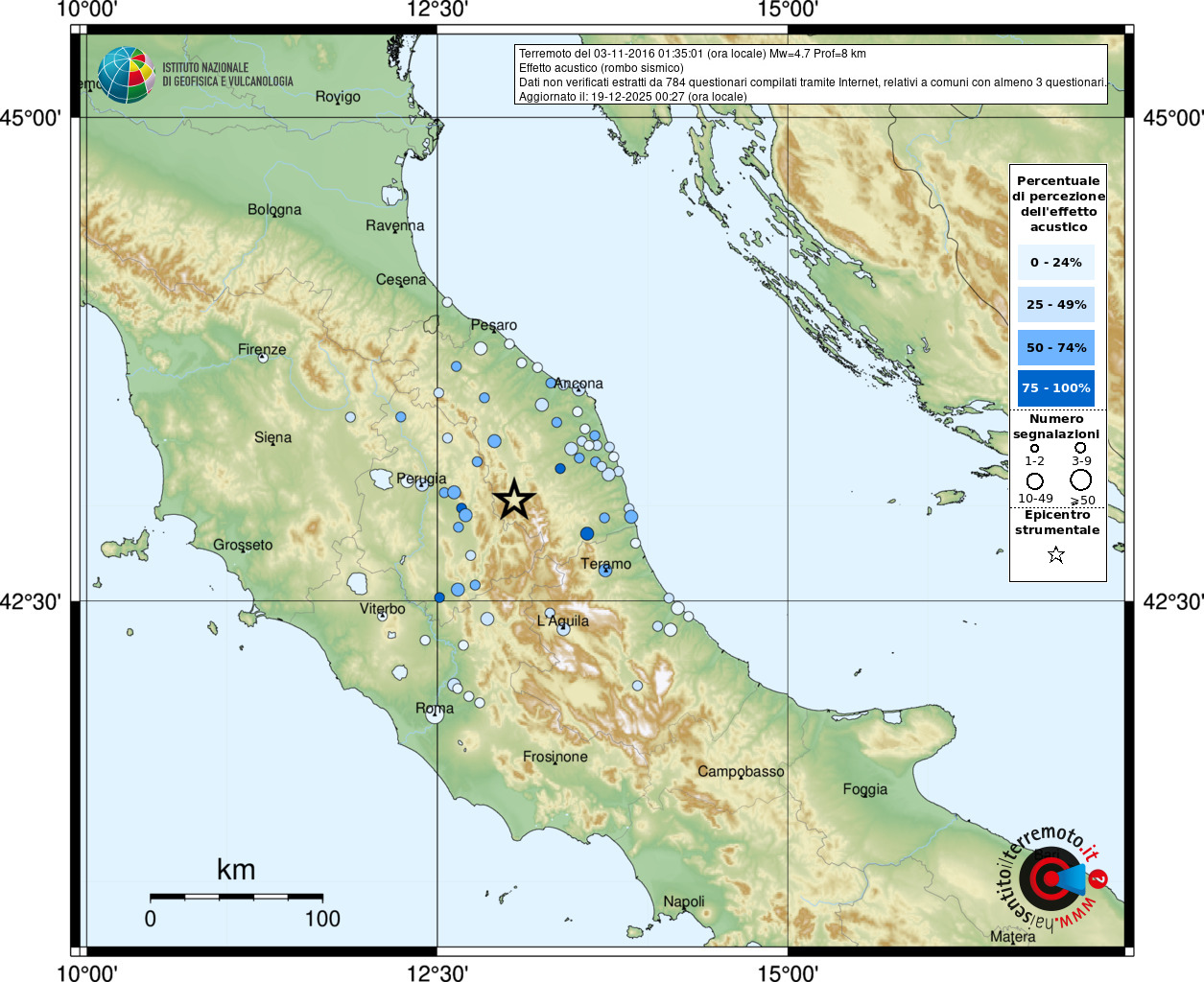The height and width of the screenshot is (982, 1204).
Task: Click the 'Epicentro strumentale' legend heading
Action: coord(1057,523)
